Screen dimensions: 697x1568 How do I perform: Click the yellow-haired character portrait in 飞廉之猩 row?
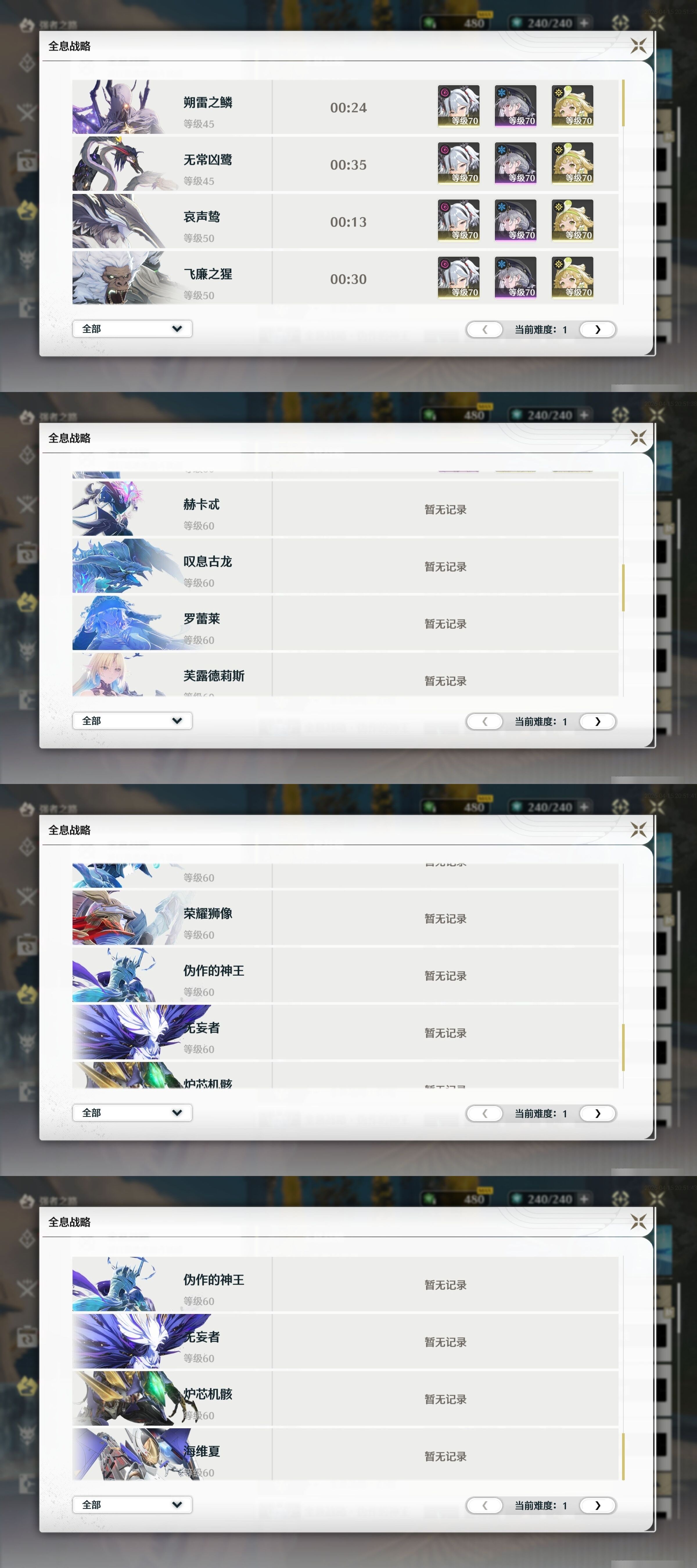[572, 278]
